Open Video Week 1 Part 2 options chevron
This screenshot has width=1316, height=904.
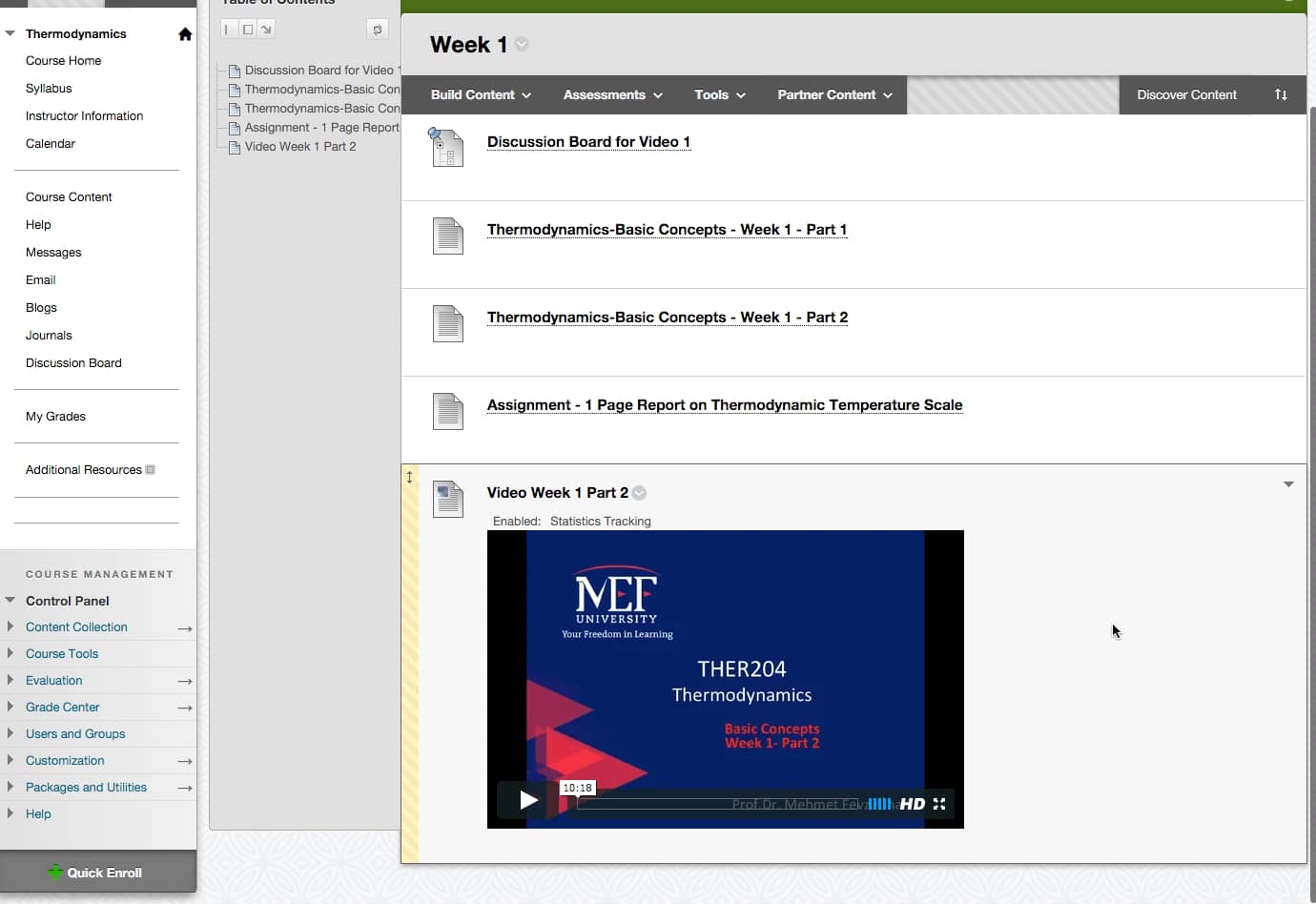point(639,493)
